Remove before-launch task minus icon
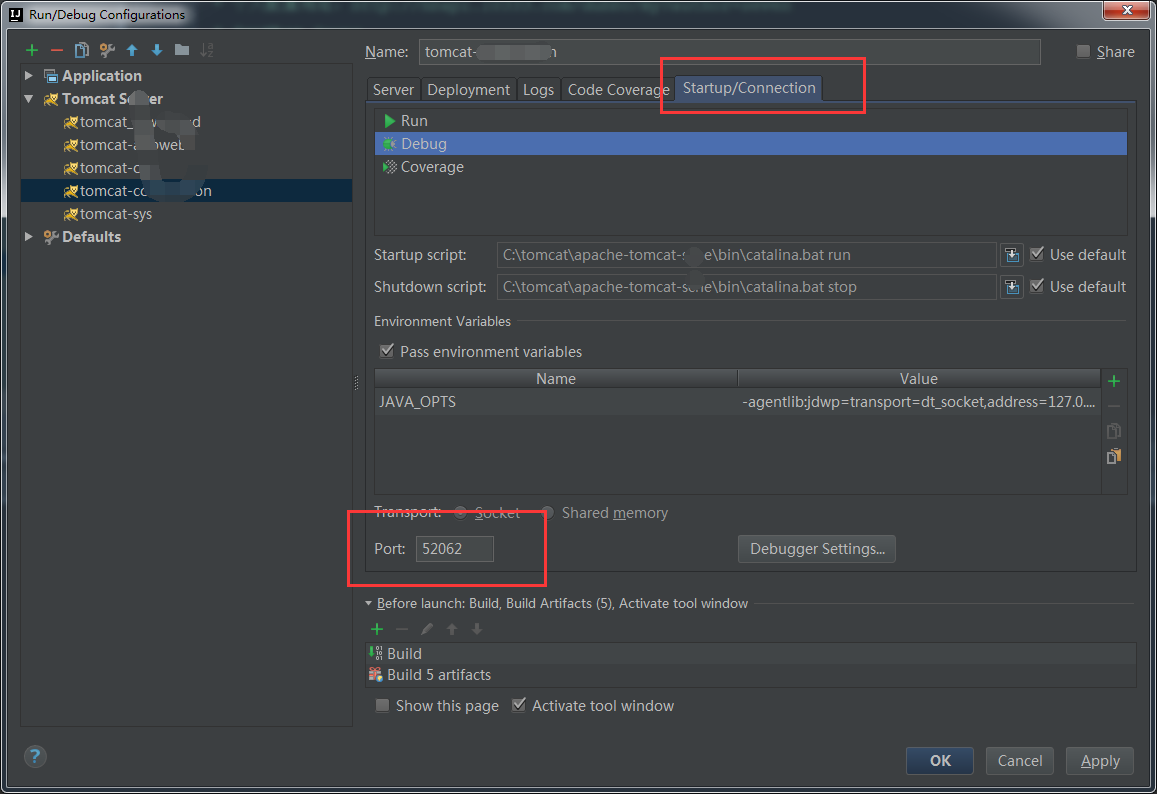The image size is (1157, 794). (x=402, y=629)
